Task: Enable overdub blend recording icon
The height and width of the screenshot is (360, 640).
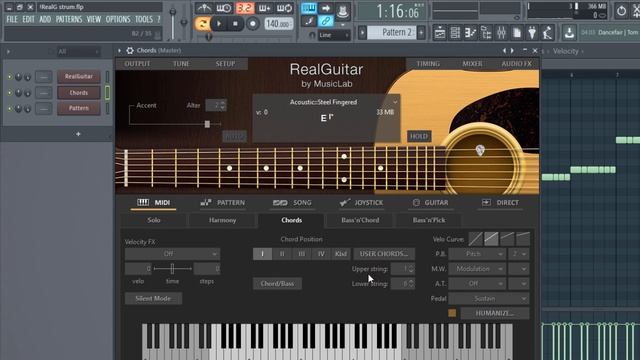Action: [264, 8]
